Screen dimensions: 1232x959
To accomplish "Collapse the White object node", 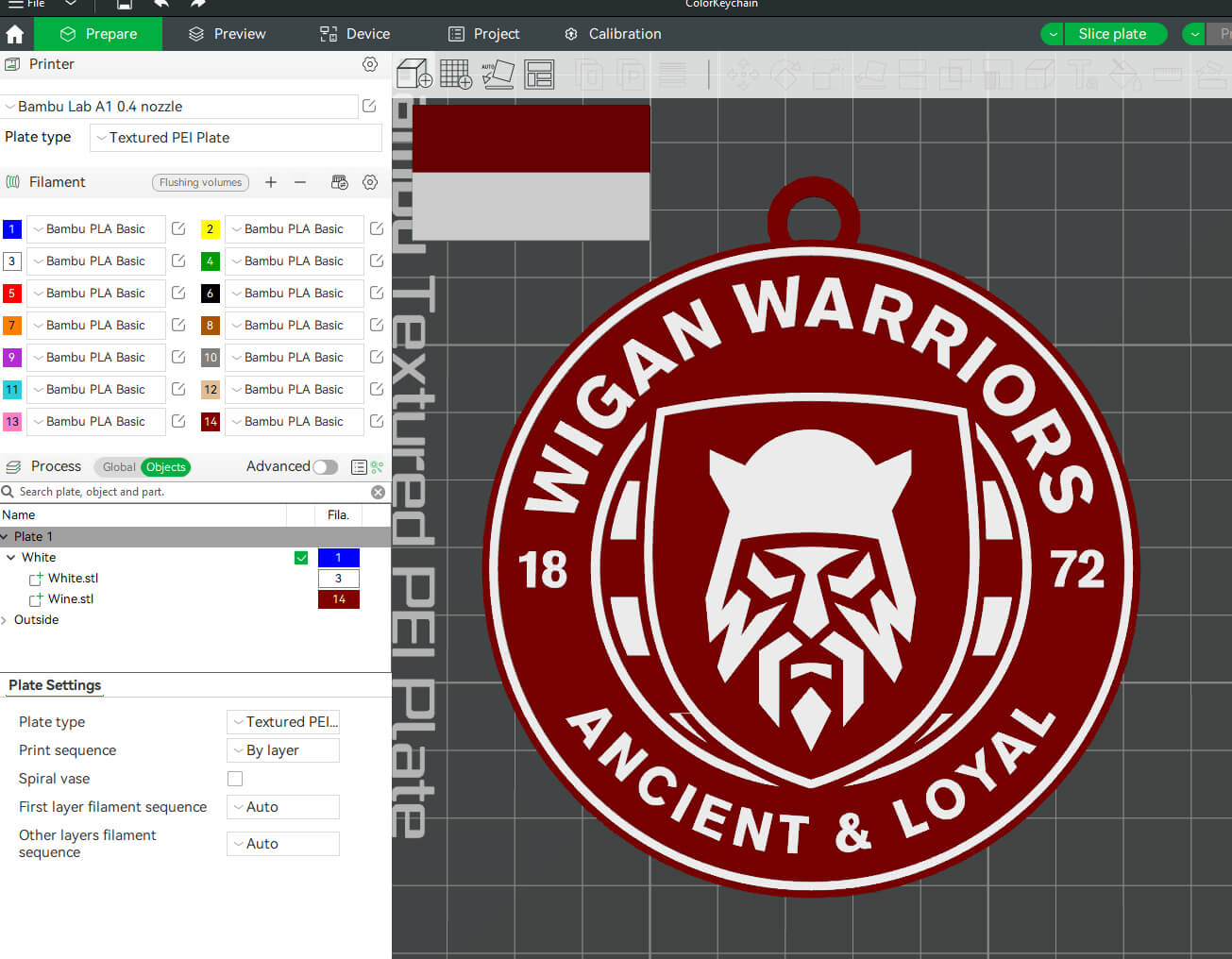I will [x=11, y=558].
